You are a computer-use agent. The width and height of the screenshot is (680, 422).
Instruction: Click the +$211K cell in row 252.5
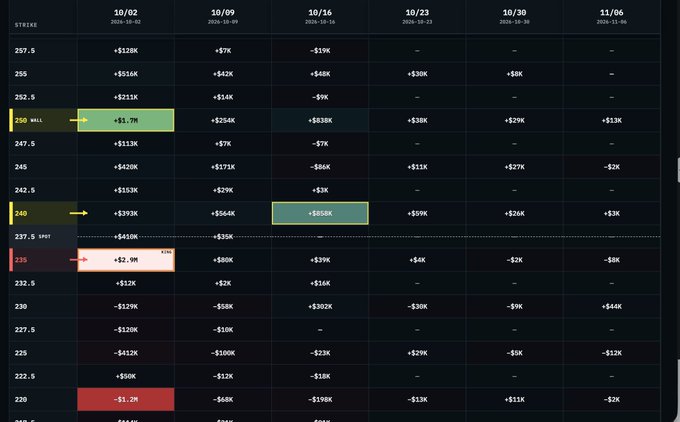point(126,97)
